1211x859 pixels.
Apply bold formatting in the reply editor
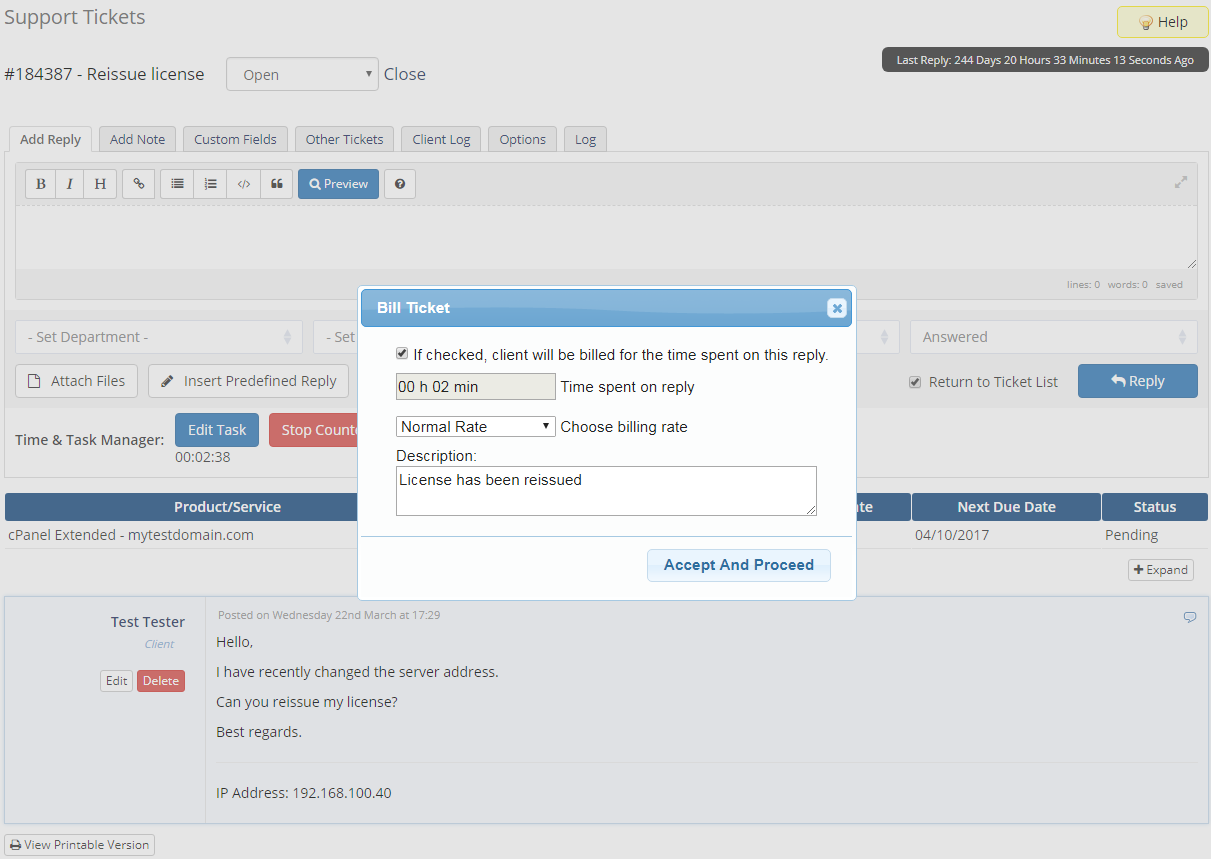(40, 184)
